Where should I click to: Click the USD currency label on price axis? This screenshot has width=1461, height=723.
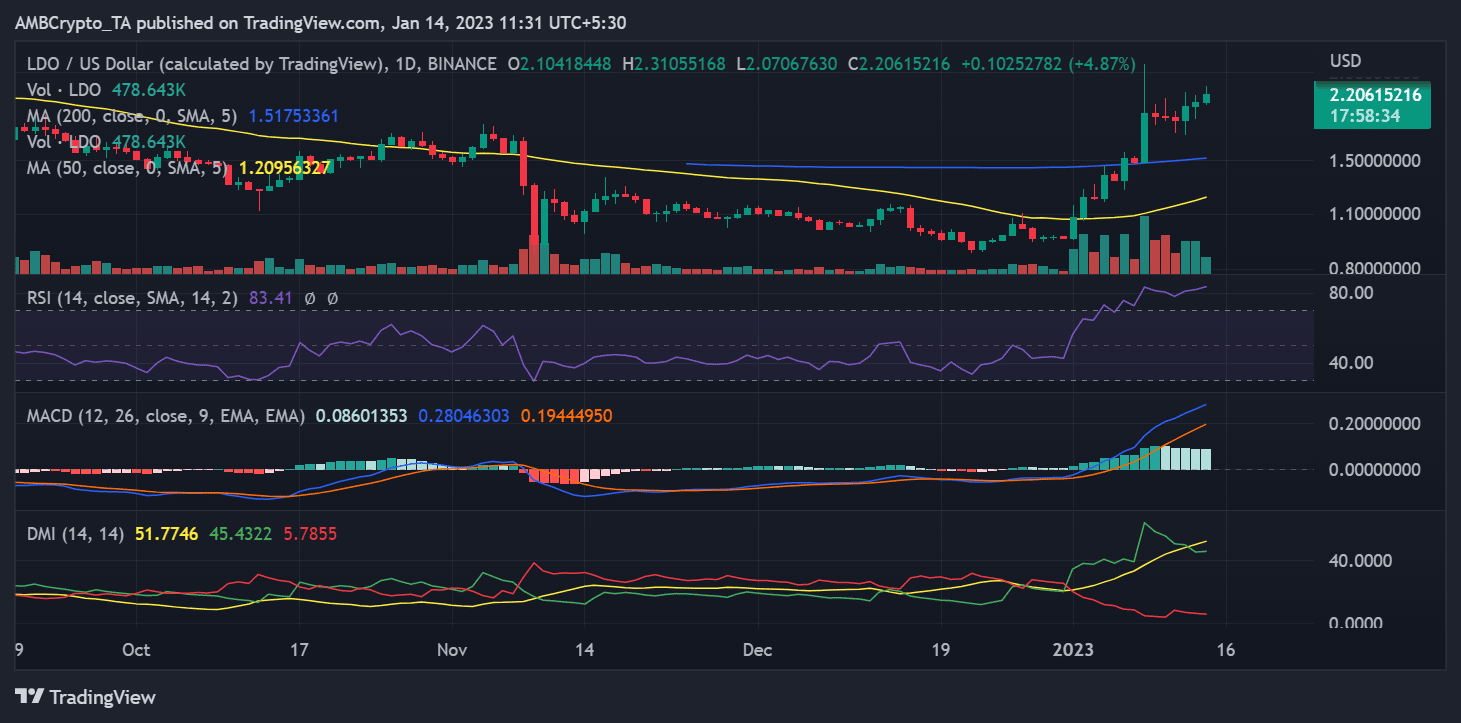pyautogui.click(x=1346, y=62)
